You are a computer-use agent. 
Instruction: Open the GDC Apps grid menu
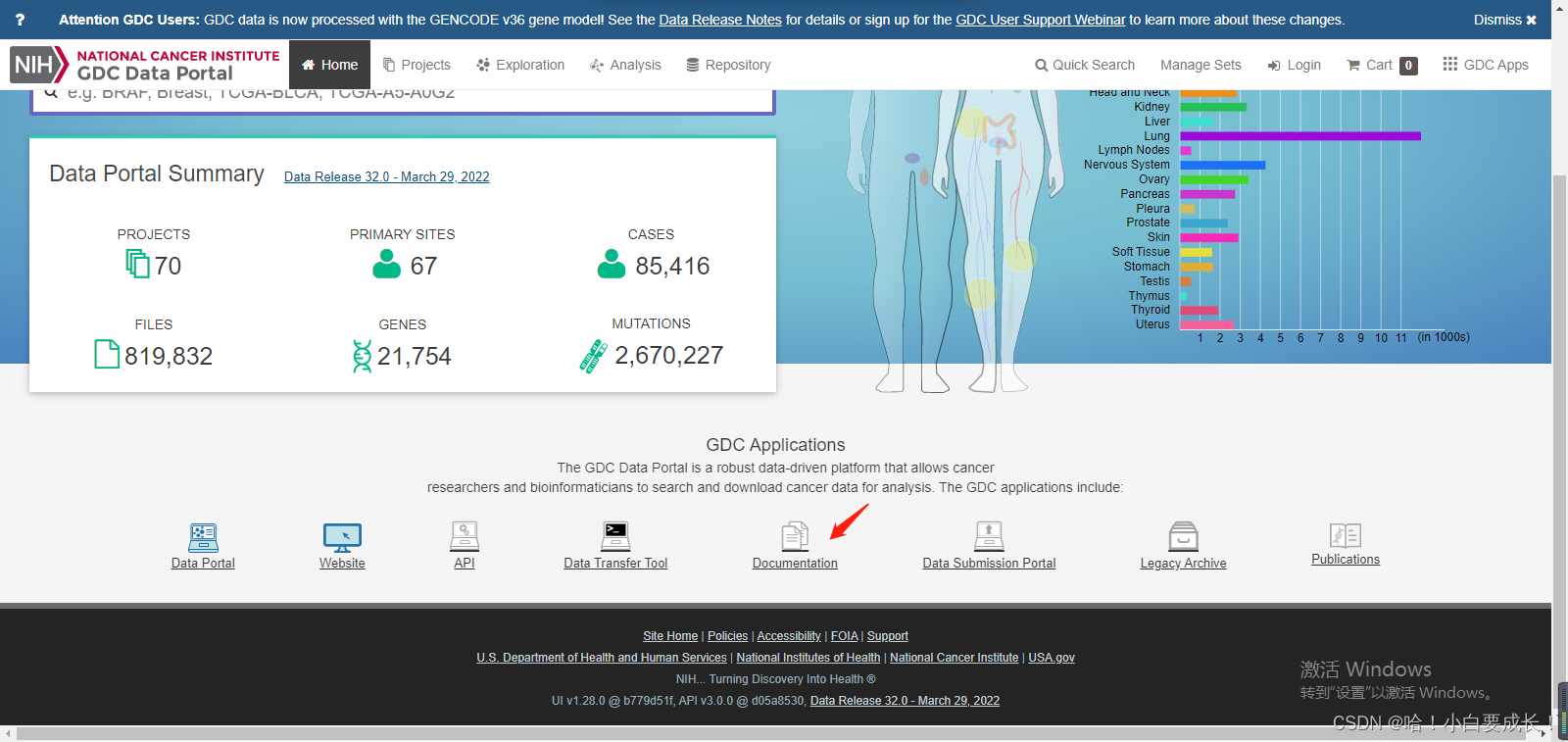point(1485,65)
